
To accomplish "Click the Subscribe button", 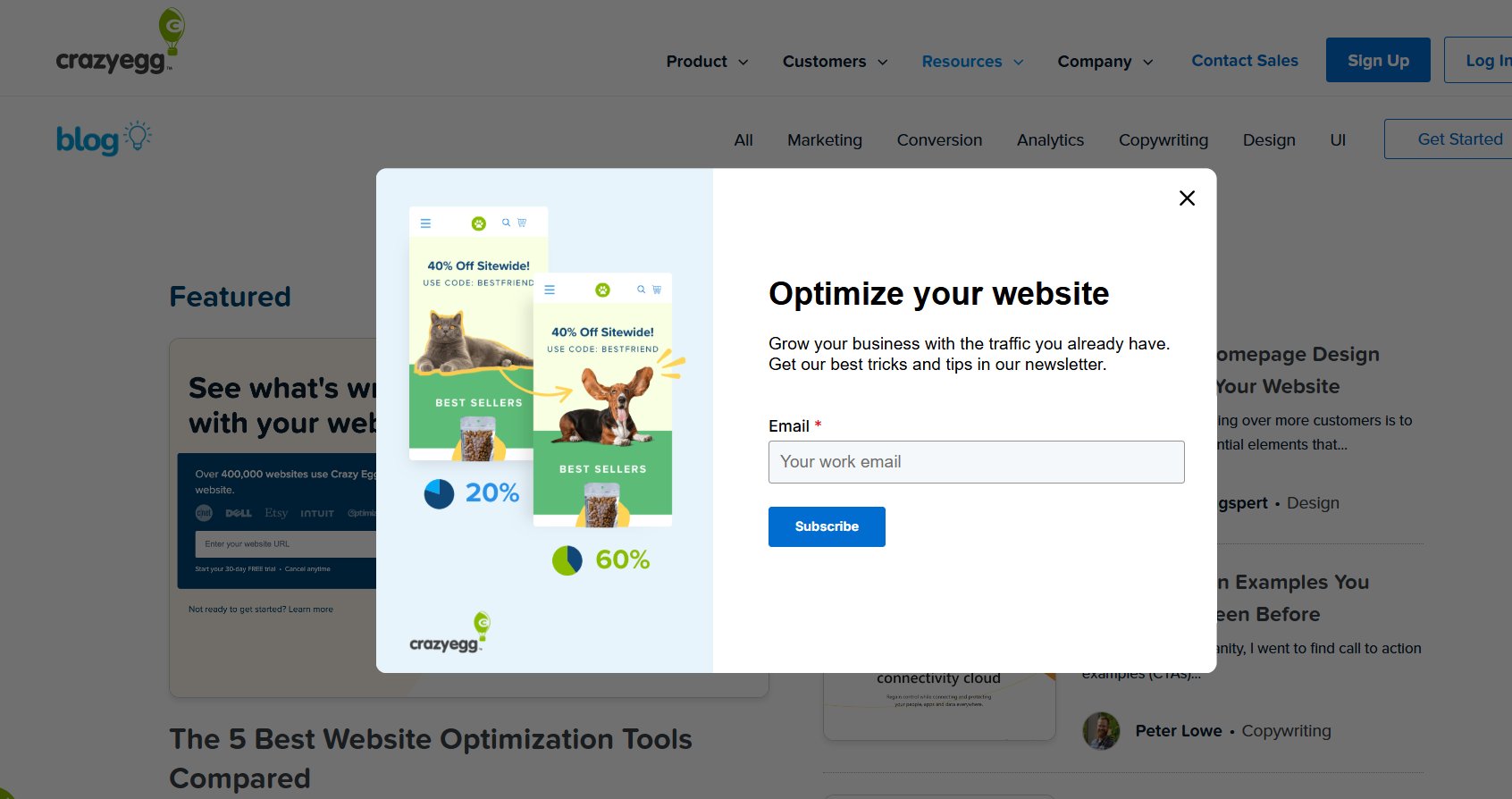I will (827, 526).
